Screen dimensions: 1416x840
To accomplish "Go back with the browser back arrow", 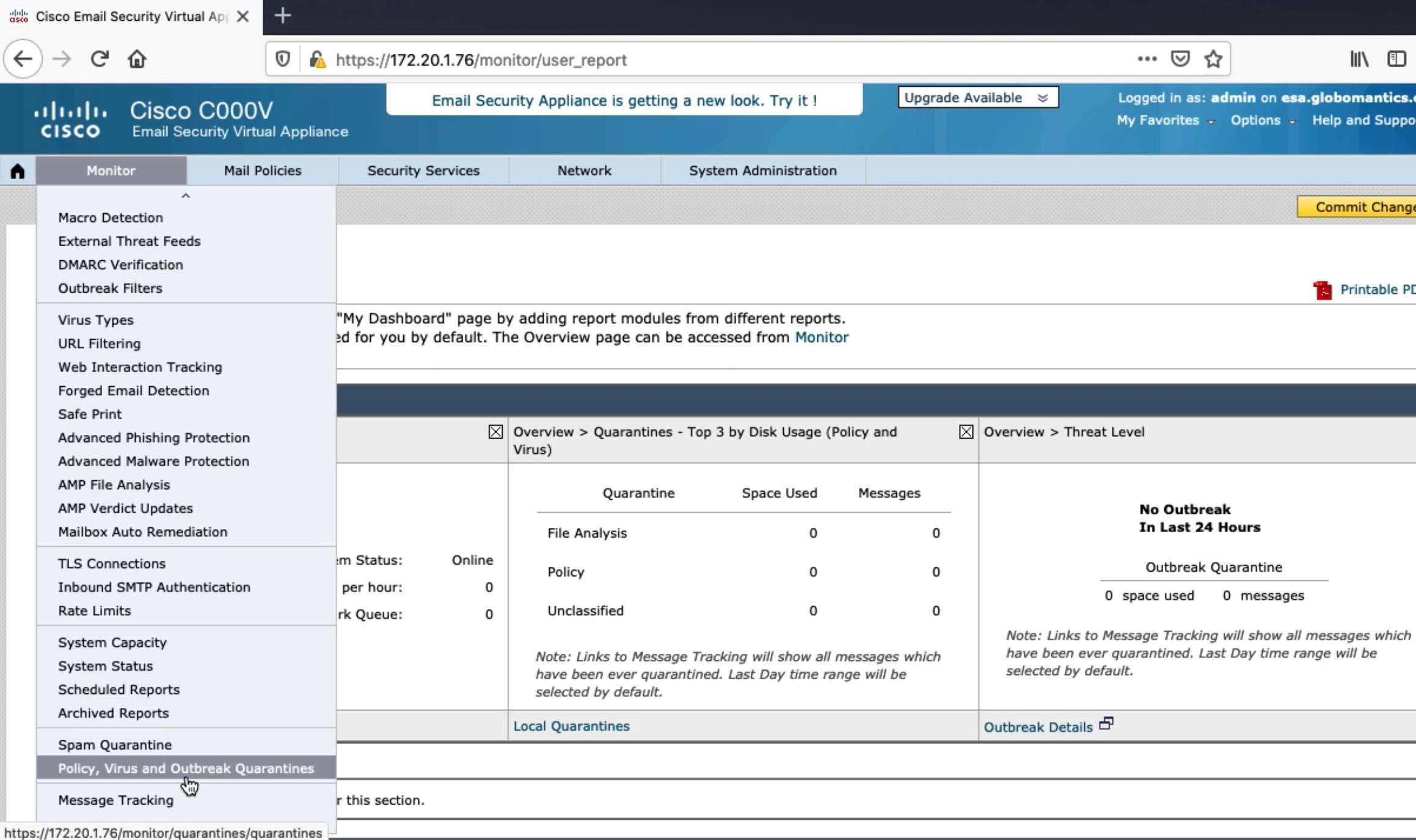I will click(x=23, y=59).
